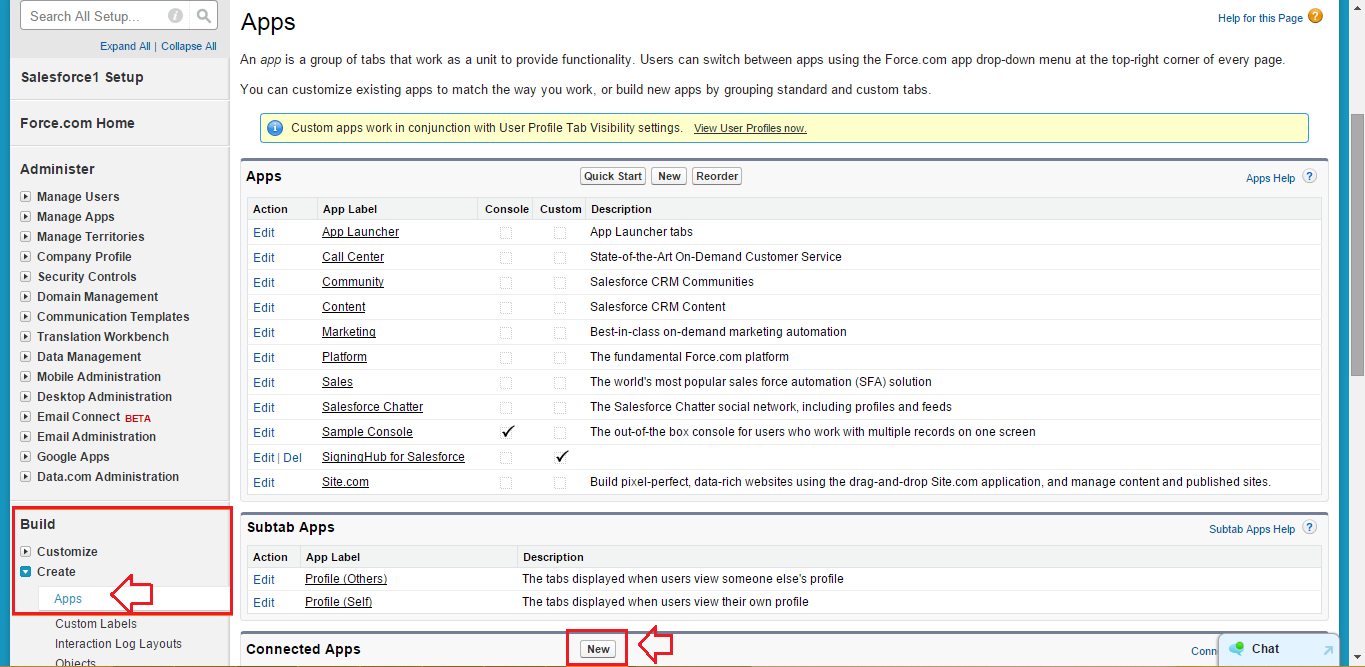Toggle the Custom checkbox for Site.com

coord(560,482)
